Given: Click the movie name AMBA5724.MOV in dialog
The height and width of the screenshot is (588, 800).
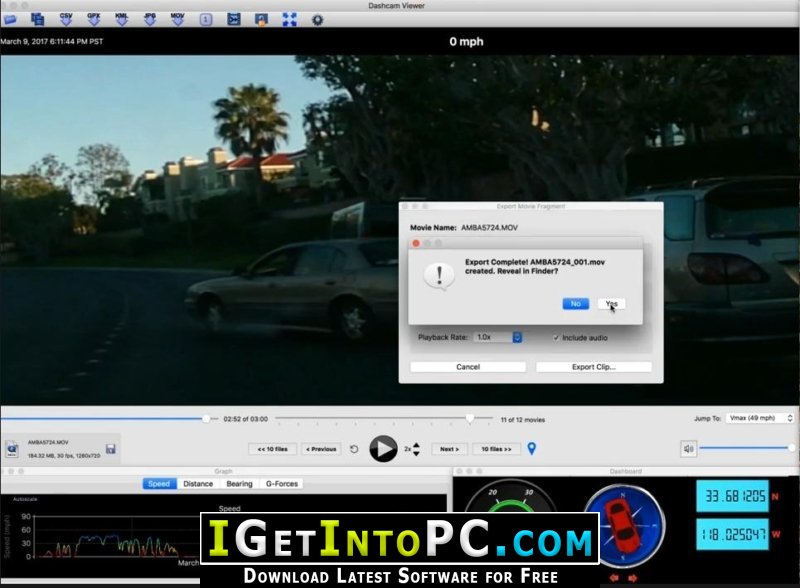Looking at the screenshot, I should click(489, 228).
